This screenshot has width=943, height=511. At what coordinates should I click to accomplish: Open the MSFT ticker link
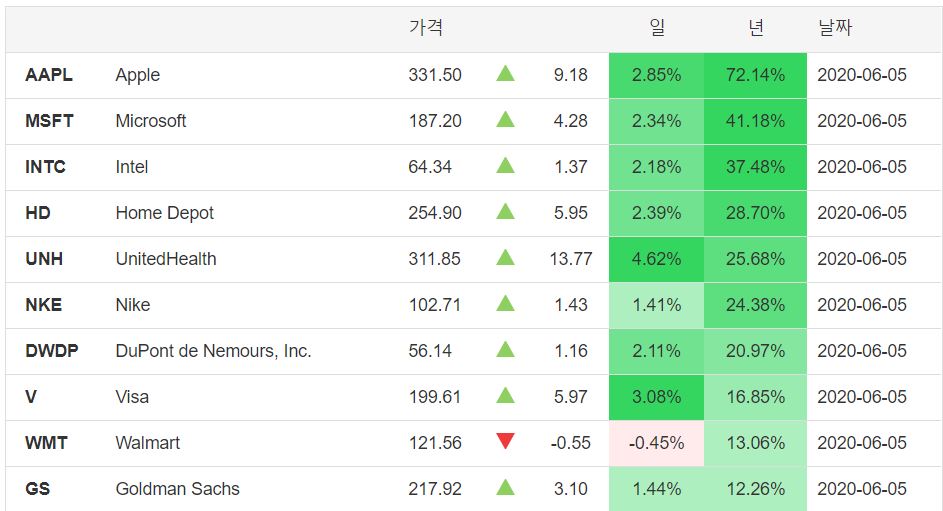49,121
